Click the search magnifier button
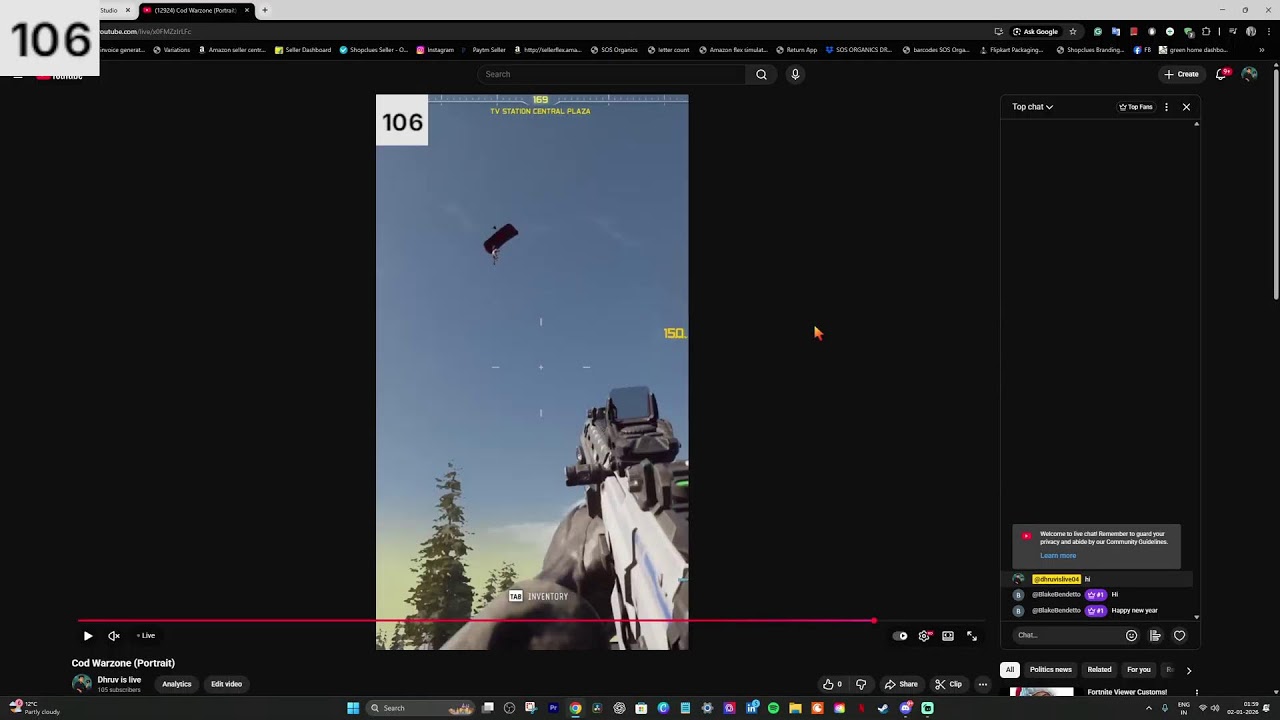Screen dimensions: 1280x720 pyautogui.click(x=761, y=74)
